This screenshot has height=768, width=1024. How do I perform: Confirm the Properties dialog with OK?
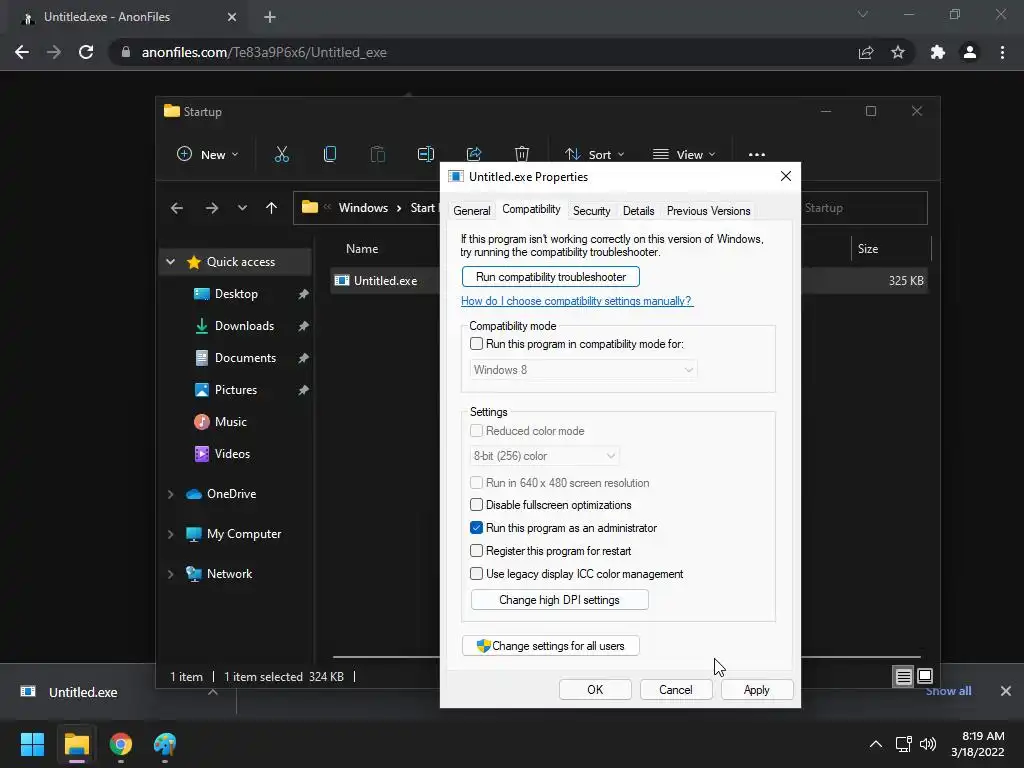pos(595,690)
